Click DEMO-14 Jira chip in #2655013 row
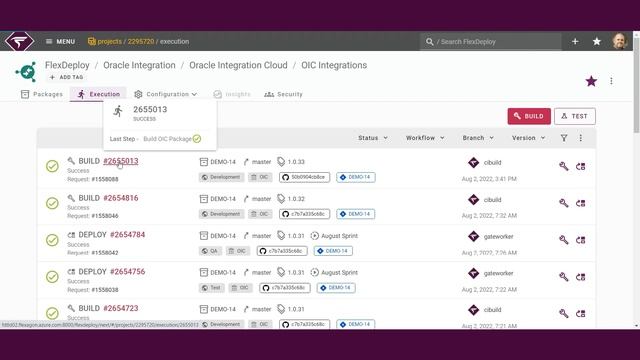 [x=356, y=177]
